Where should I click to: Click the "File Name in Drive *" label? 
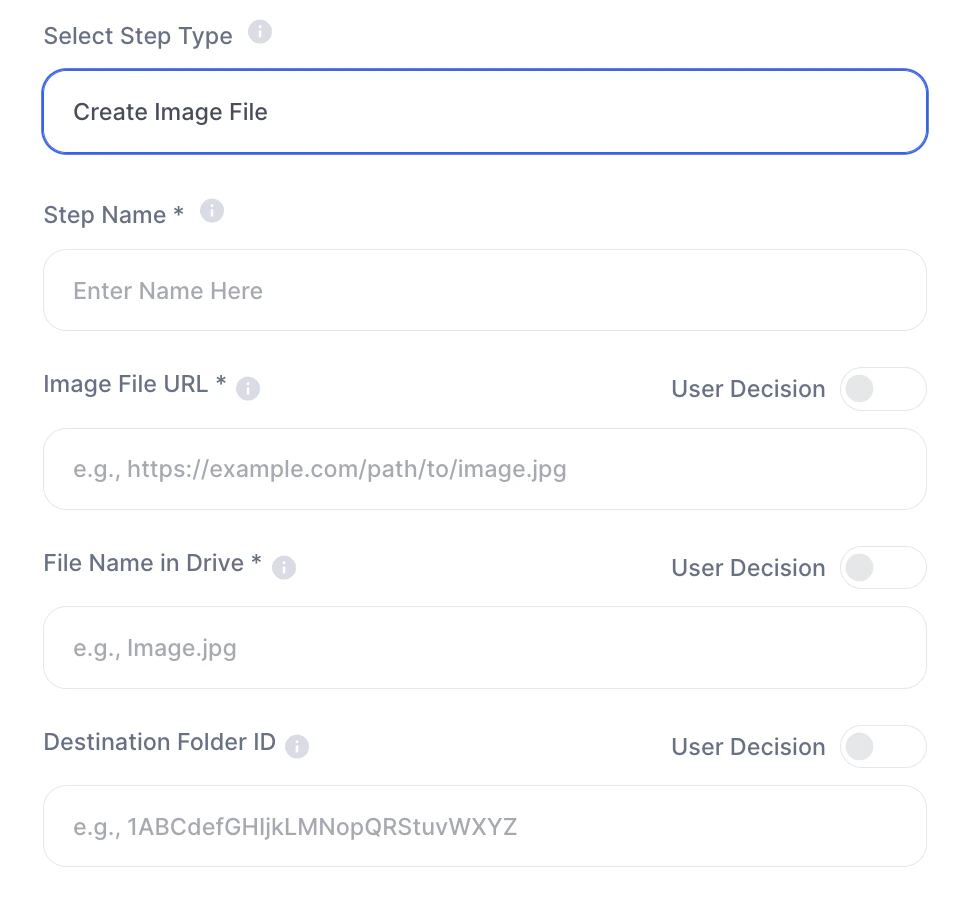[153, 563]
